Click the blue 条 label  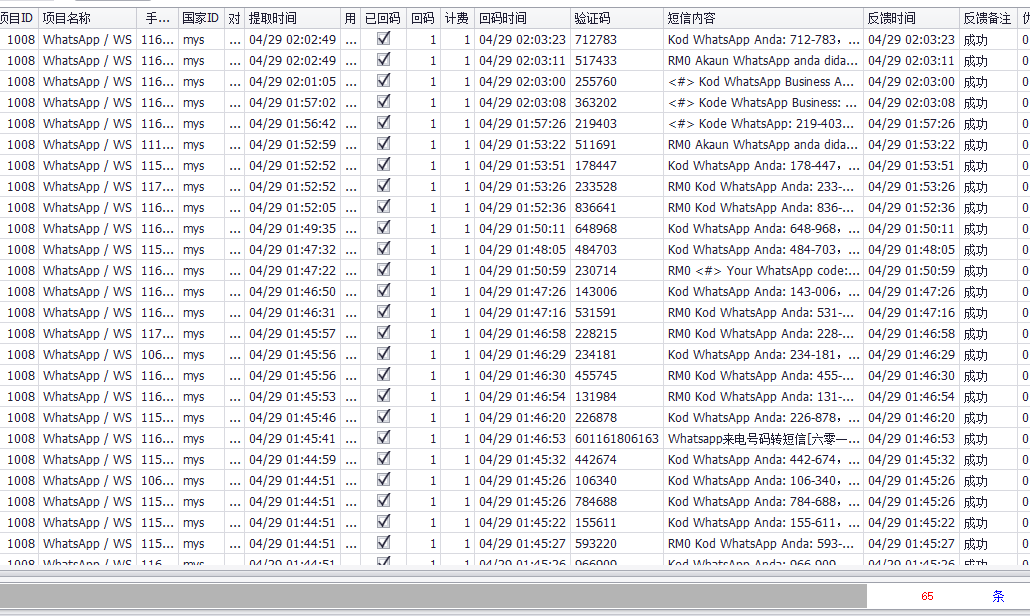998,596
